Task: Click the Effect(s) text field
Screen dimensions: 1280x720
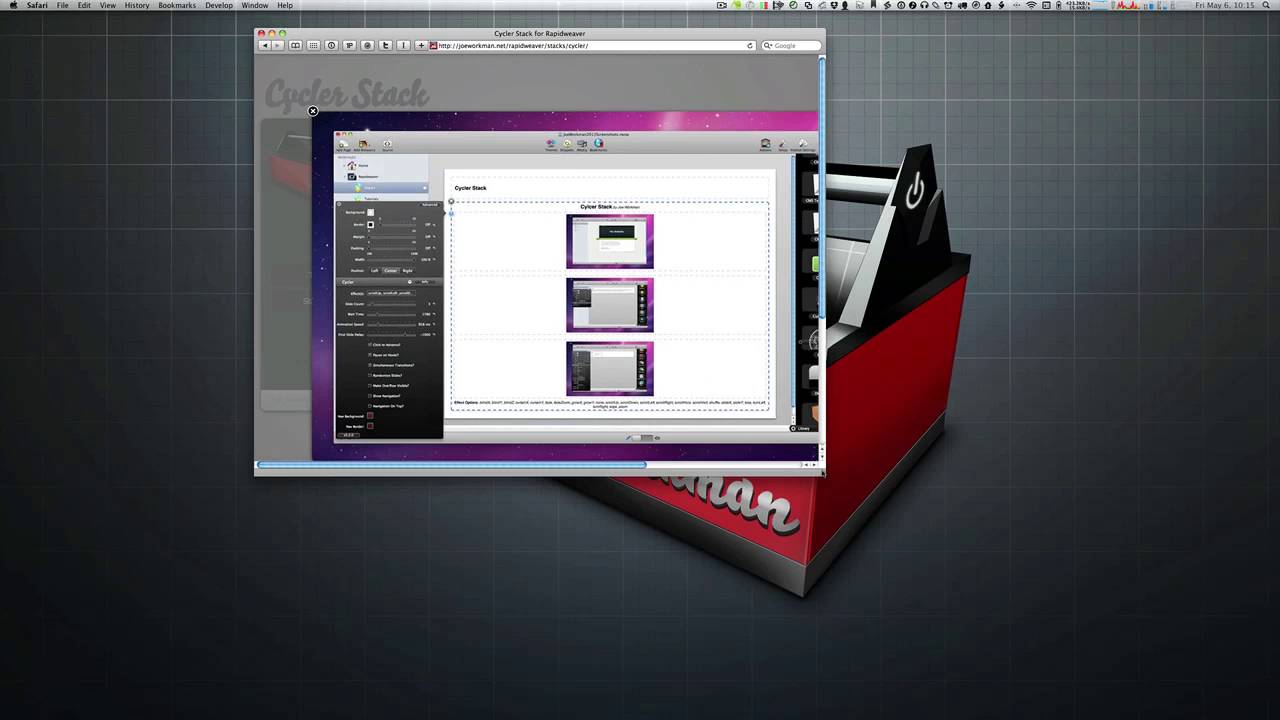Action: pos(390,293)
